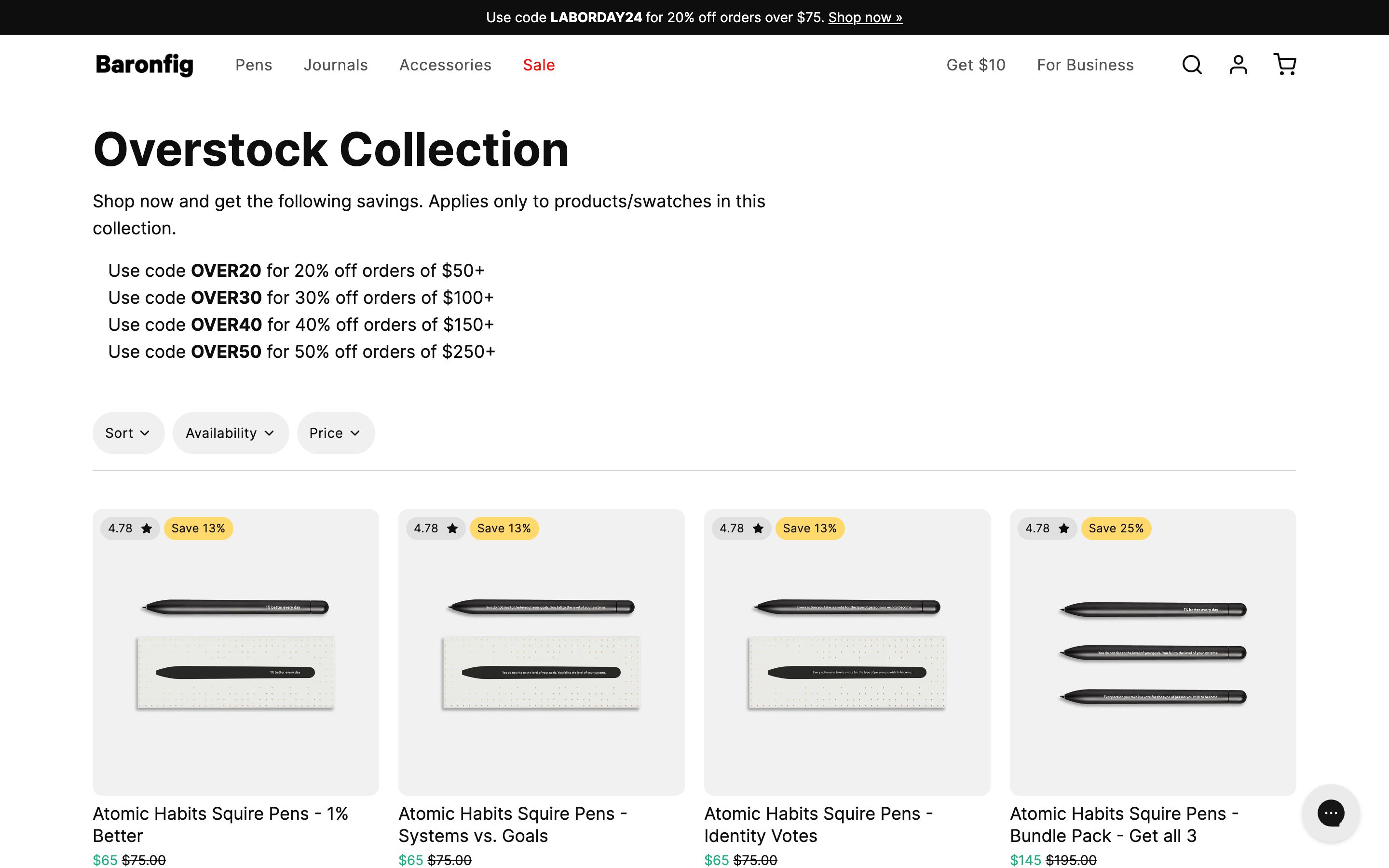Expand the Availability filter

click(x=230, y=433)
